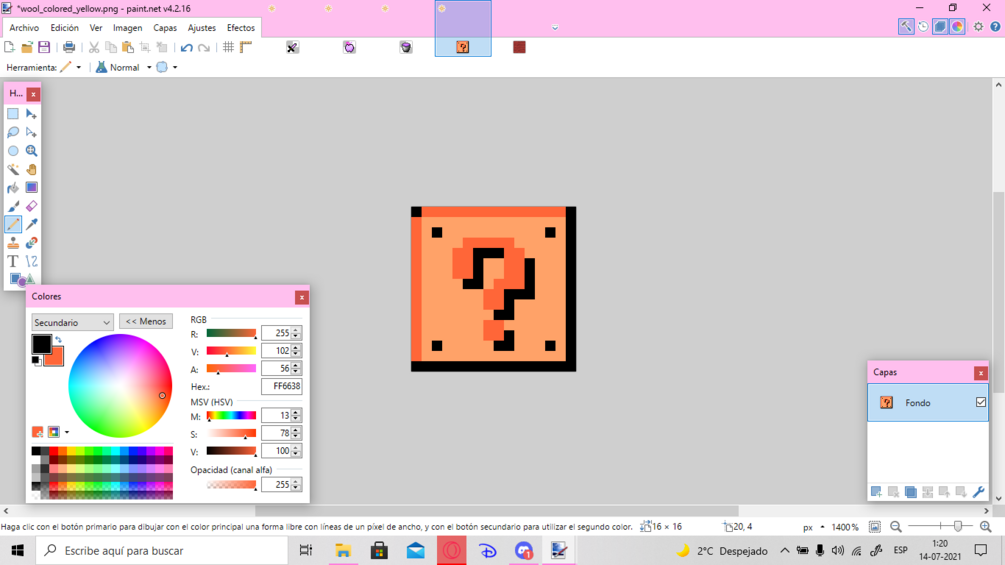Close the Colores panel
1005x565 pixels.
tap(301, 297)
